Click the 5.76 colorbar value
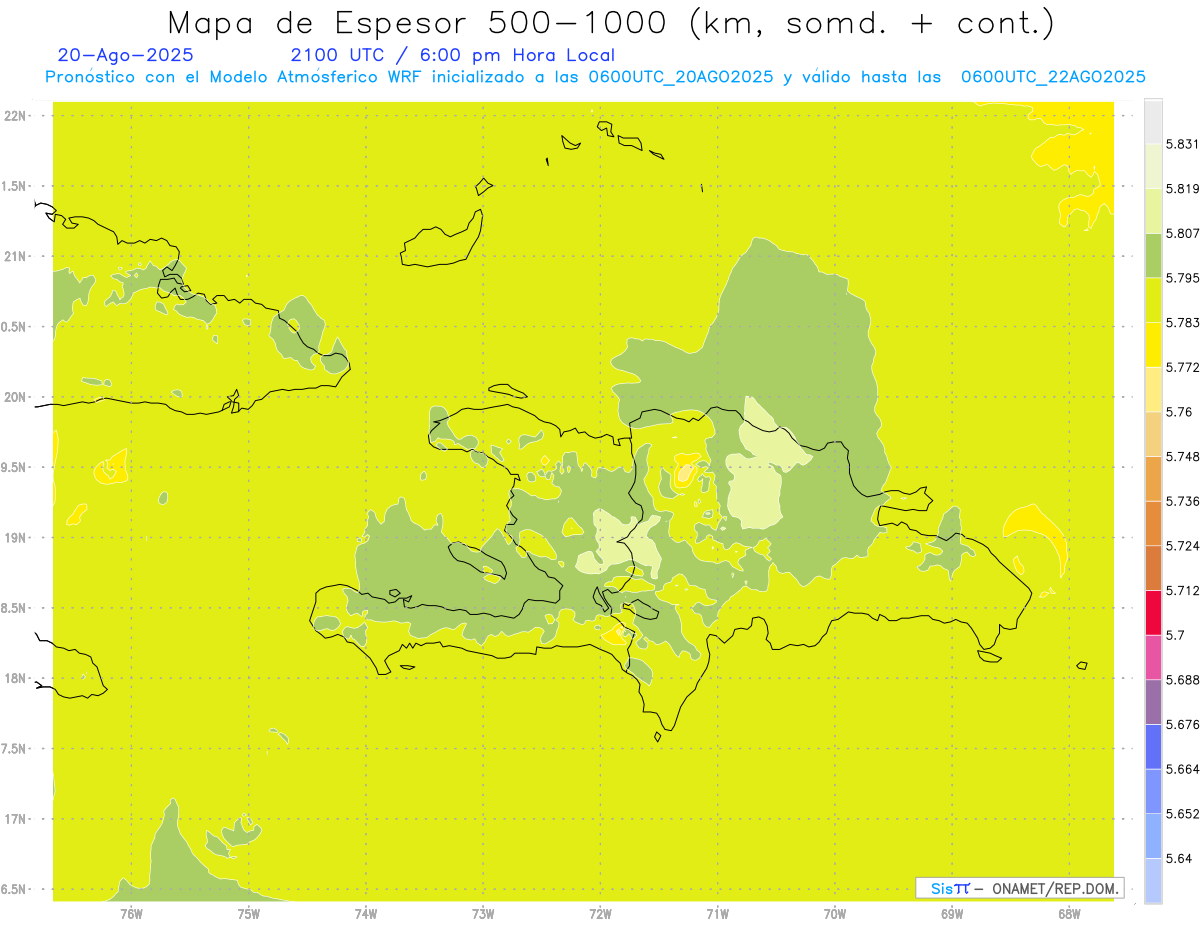The height and width of the screenshot is (927, 1200). (x=1179, y=412)
